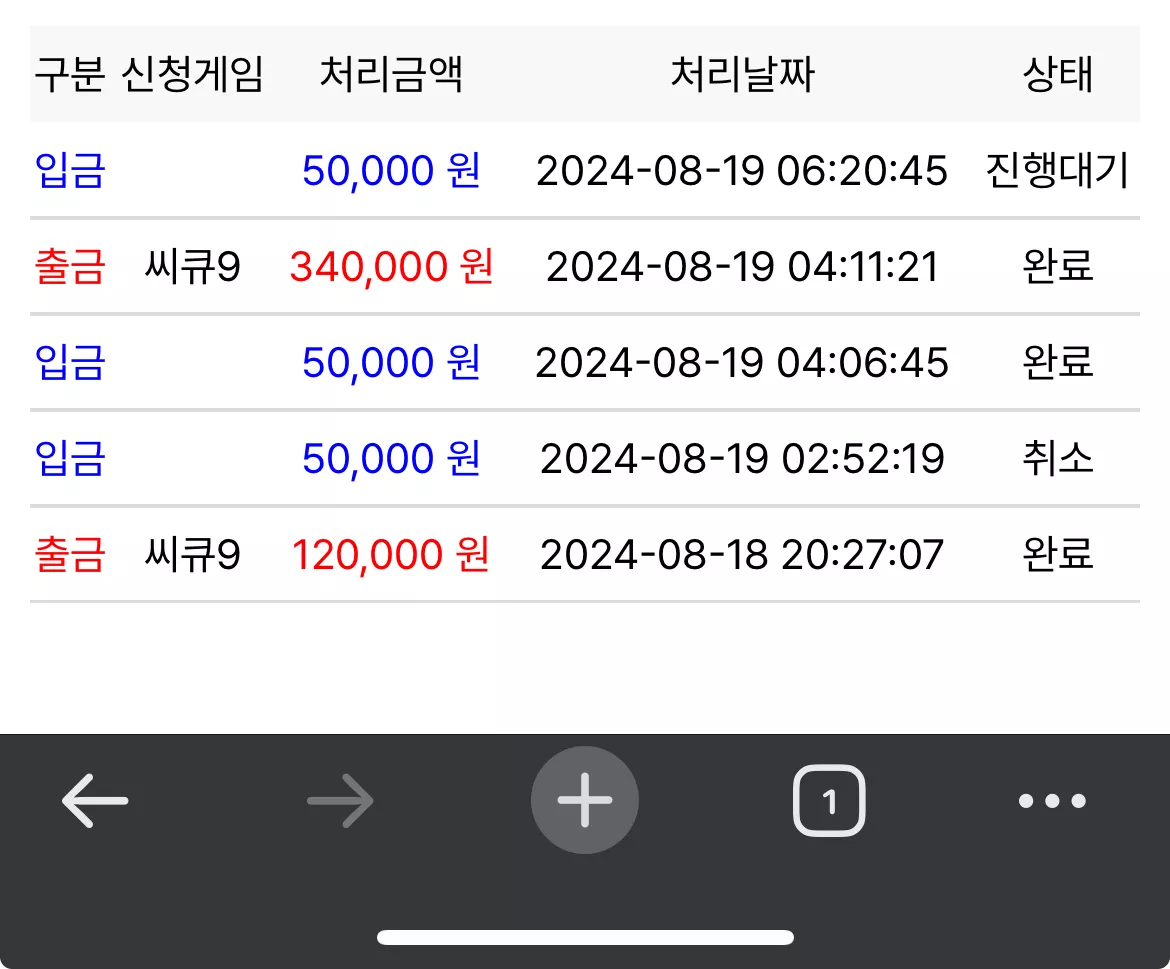Tap the 2024-08-18 20:27:07 date entry

tap(742, 555)
